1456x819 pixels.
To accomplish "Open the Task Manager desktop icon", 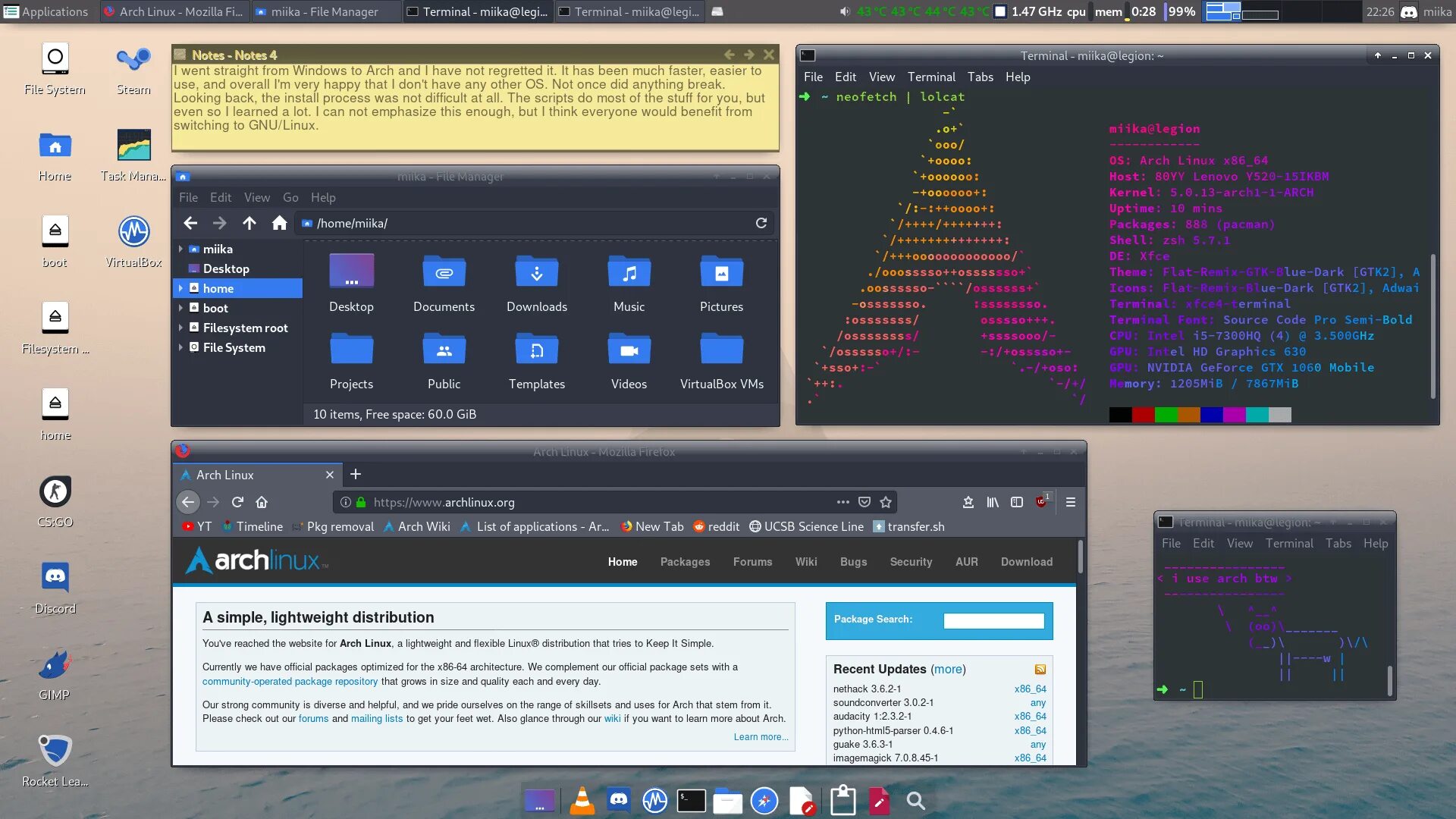I will pyautogui.click(x=133, y=155).
